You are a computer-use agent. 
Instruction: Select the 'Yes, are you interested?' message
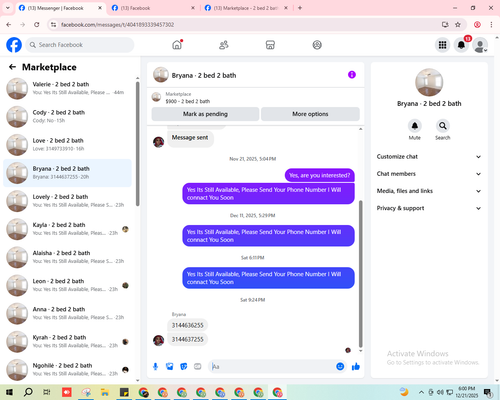pos(319,175)
